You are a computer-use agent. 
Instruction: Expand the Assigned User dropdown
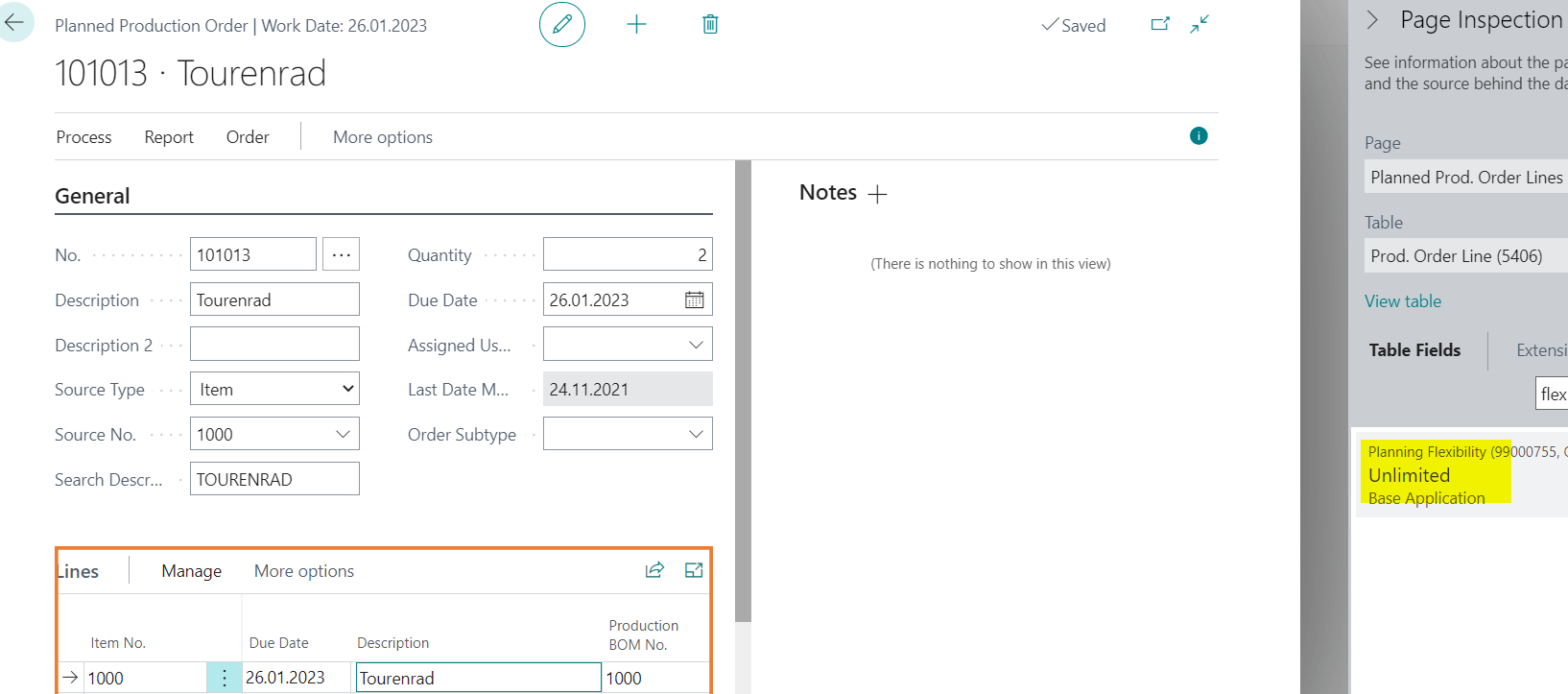click(x=696, y=345)
